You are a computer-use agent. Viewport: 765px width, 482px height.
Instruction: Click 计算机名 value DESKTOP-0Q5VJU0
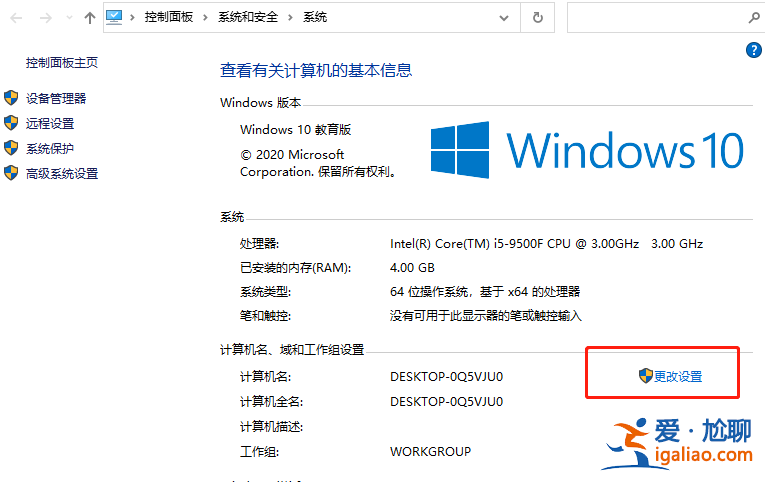point(446,377)
